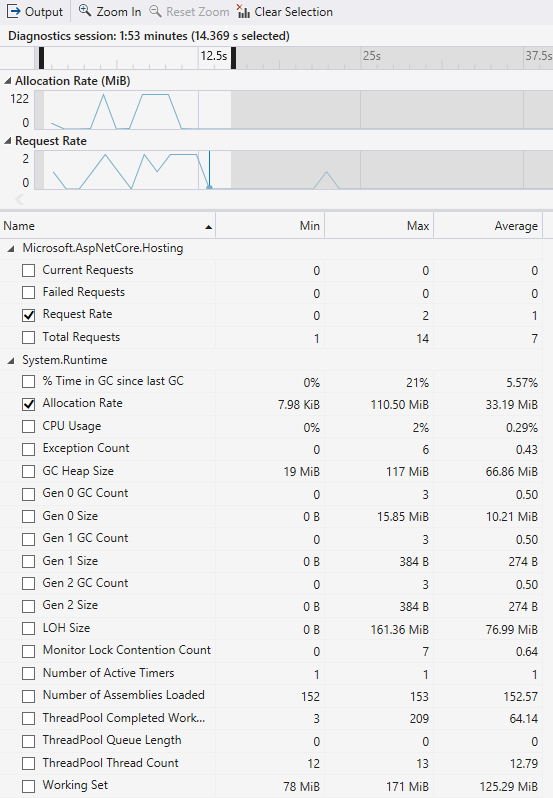Check Monitor Lock Contention Count box
This screenshot has width=553, height=798.
point(28,651)
